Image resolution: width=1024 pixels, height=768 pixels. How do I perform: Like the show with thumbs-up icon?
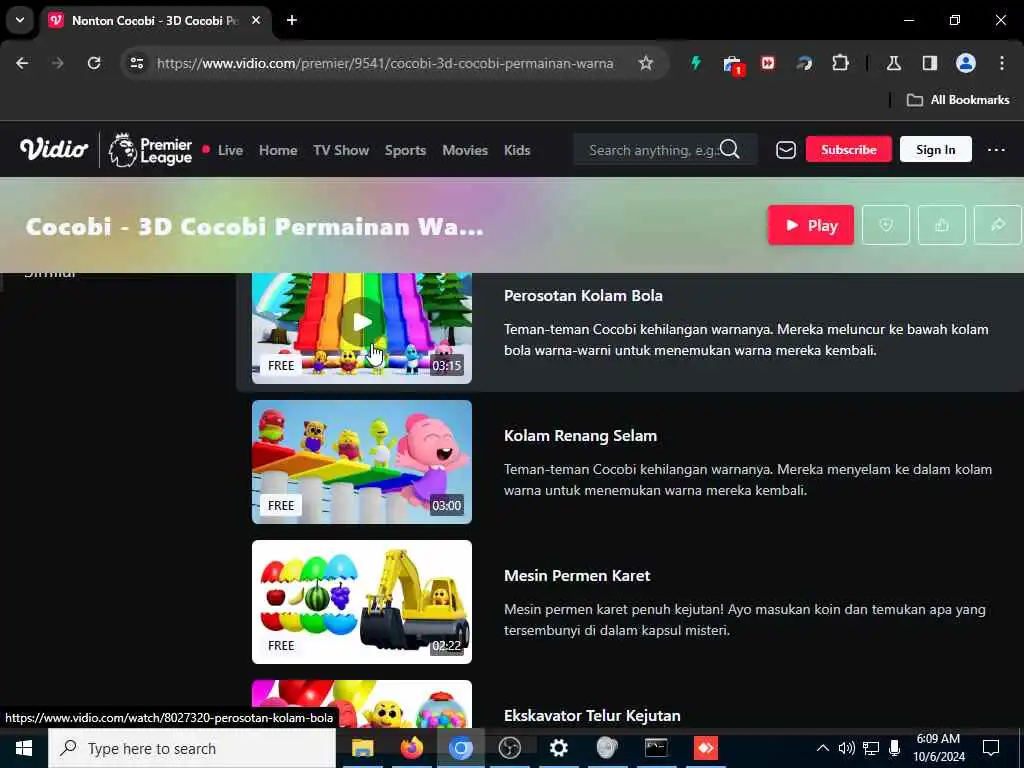942,225
